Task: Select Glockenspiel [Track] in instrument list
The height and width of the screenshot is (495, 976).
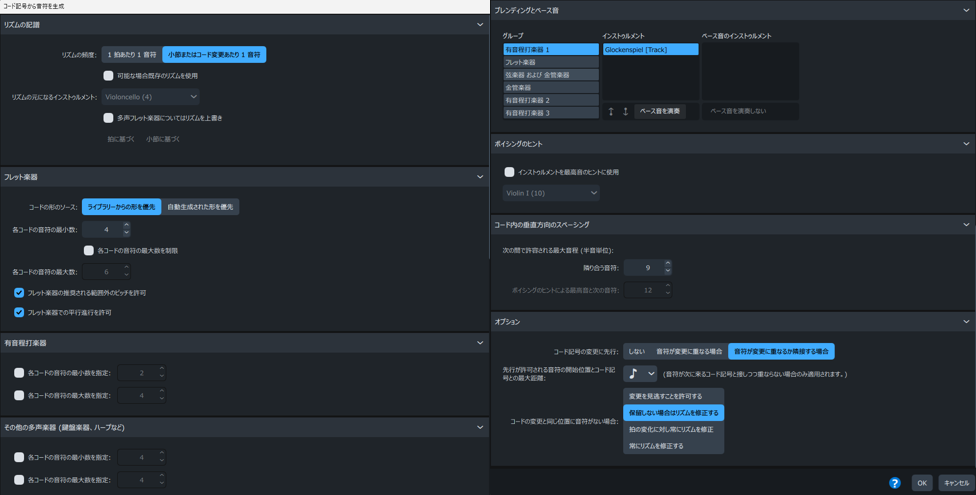Action: (x=650, y=49)
